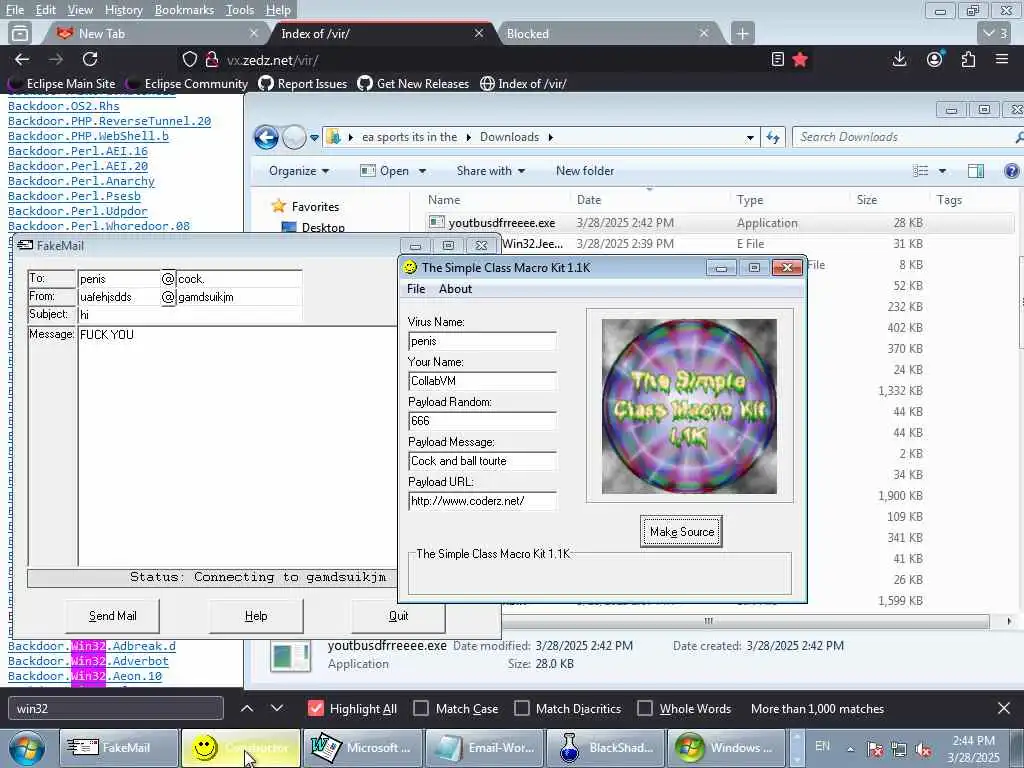The image size is (1024, 768).
Task: Change view icon in Explorer toolbar
Action: pyautogui.click(x=921, y=171)
